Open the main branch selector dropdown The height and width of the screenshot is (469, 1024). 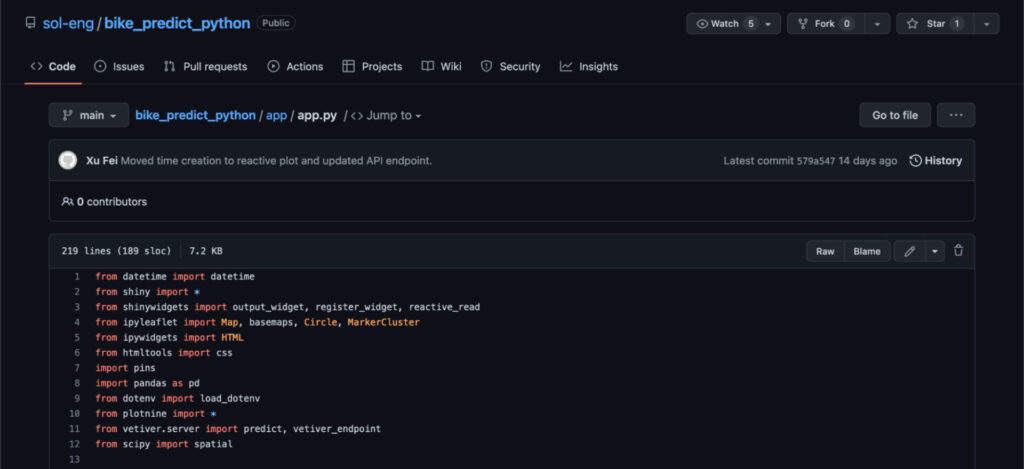point(89,115)
